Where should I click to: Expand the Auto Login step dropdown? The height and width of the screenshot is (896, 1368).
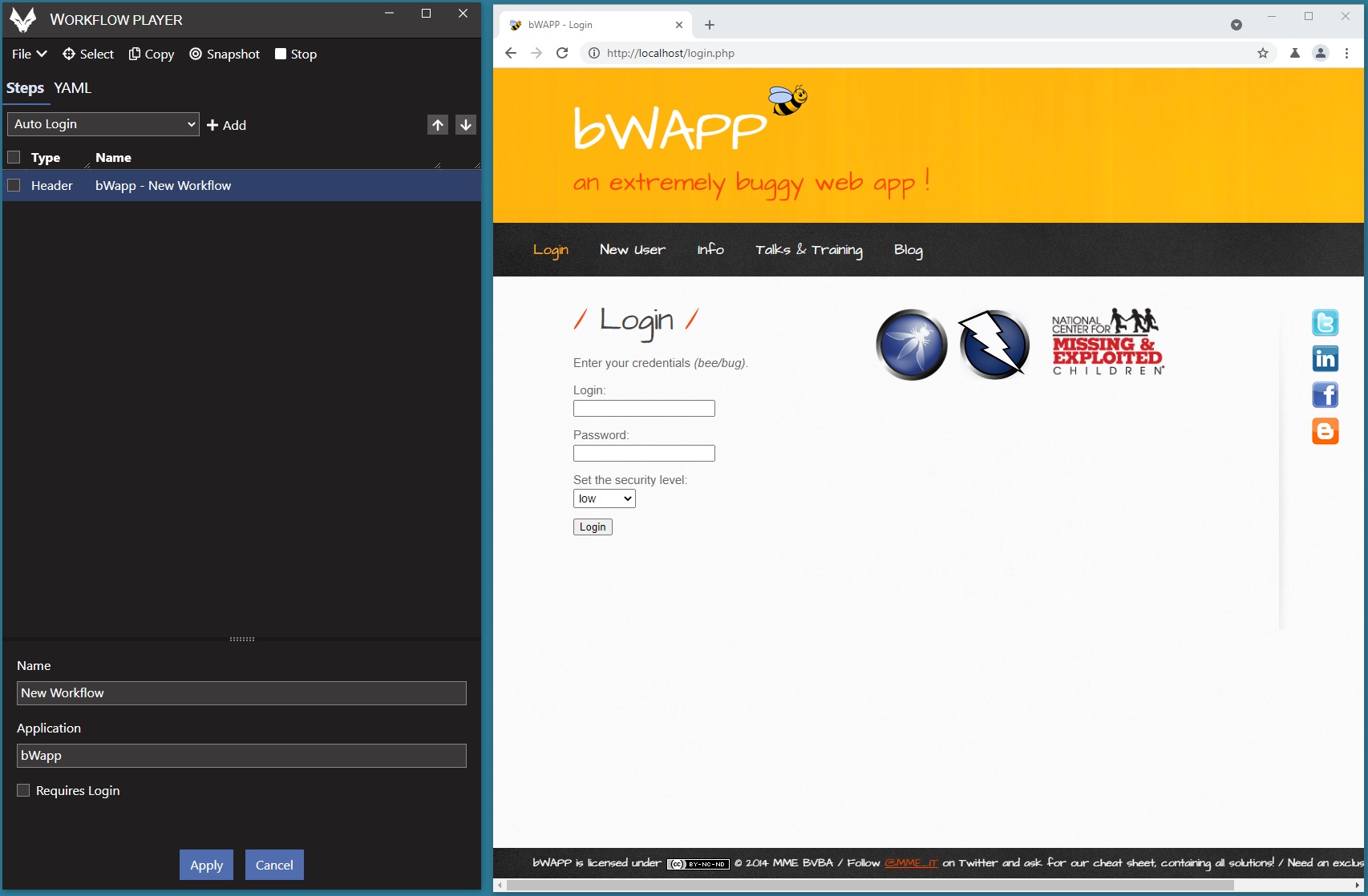103,124
